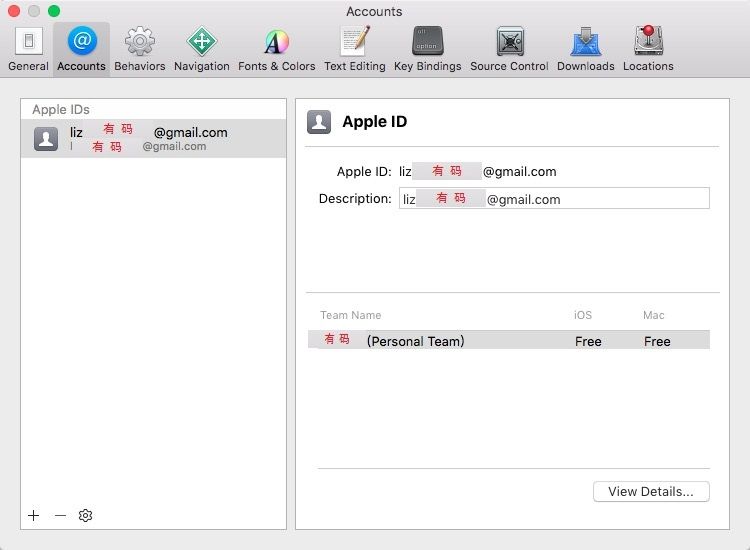Screen dimensions: 750x550
Task: Select the Accounts preferences icon
Action: [81, 48]
